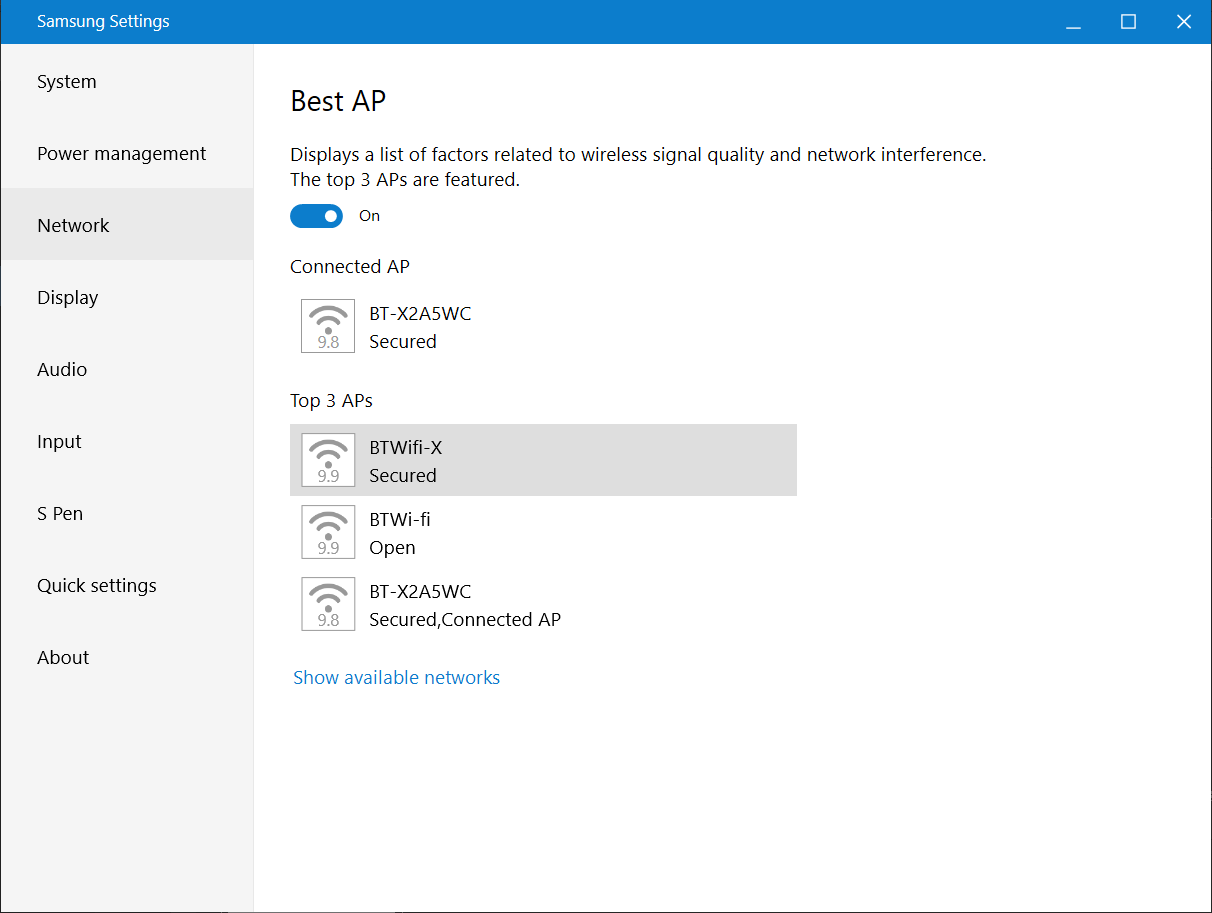This screenshot has height=913, width=1212.
Task: Navigate to S Pen settings
Action: tap(127, 514)
